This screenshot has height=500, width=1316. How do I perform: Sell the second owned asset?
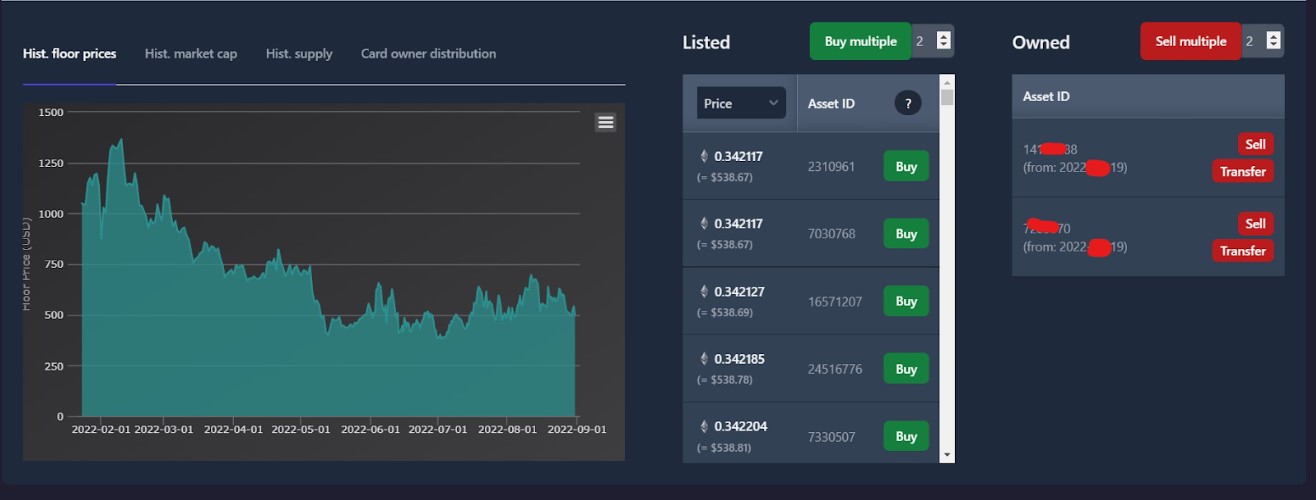click(1256, 223)
